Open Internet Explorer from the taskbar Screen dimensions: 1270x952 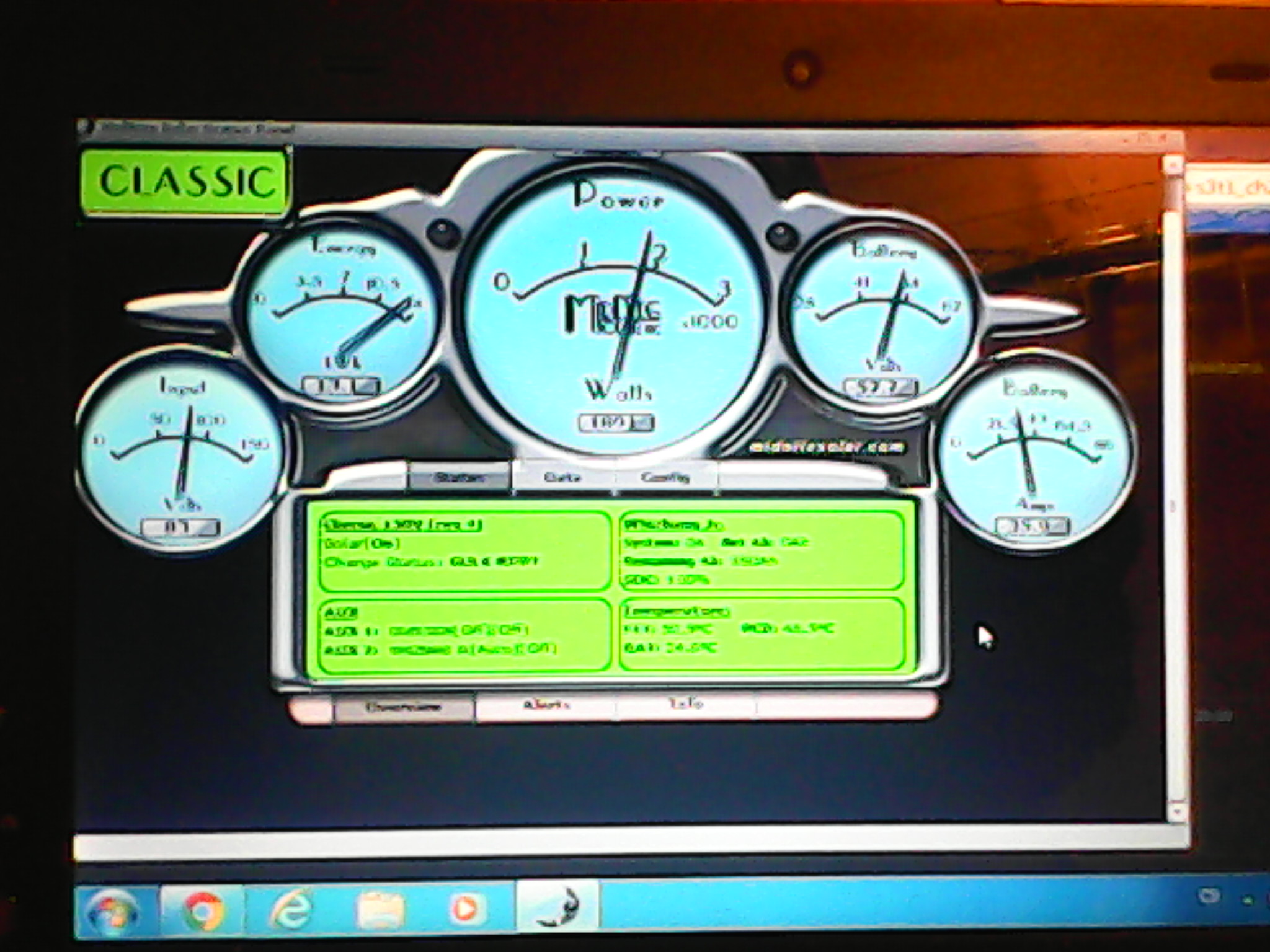click(293, 910)
